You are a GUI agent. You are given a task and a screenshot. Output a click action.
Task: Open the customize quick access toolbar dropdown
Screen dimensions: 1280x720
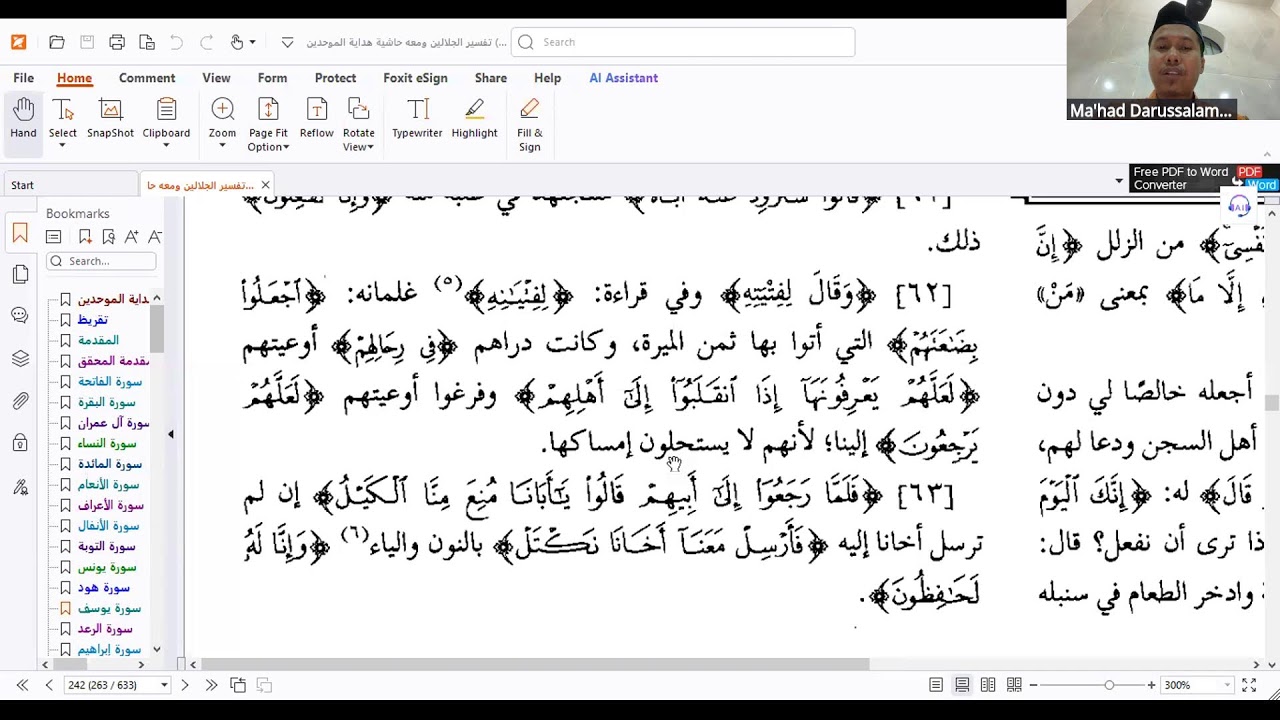pos(287,42)
